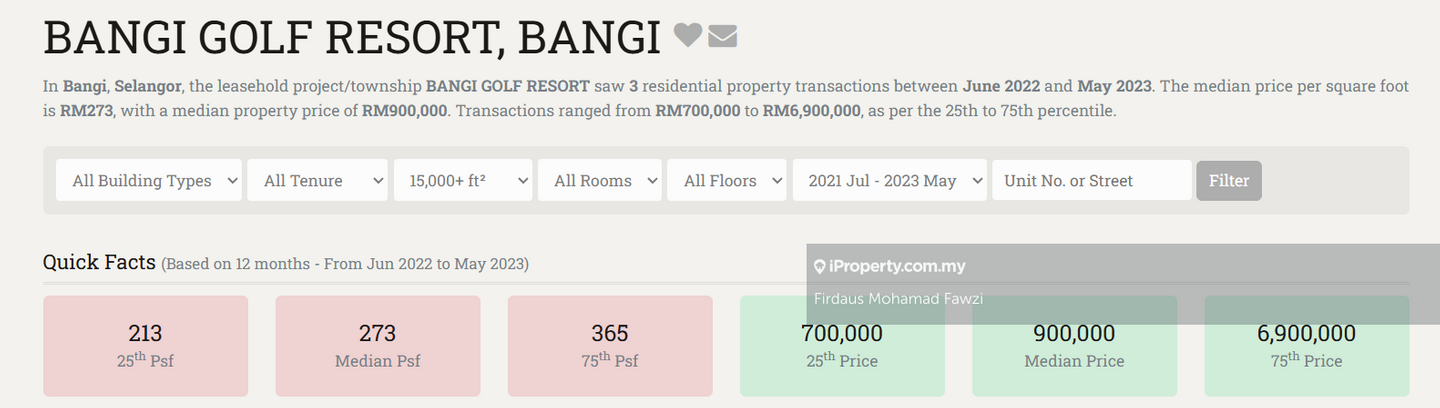Click the Quick Facts section heading

click(x=99, y=263)
